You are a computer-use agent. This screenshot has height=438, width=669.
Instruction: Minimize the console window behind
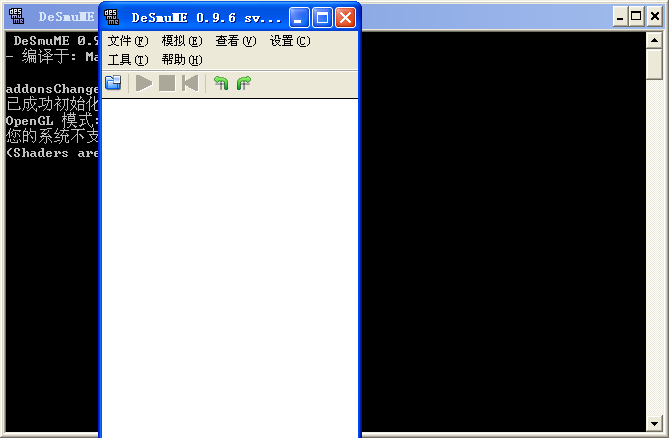pyautogui.click(x=620, y=17)
